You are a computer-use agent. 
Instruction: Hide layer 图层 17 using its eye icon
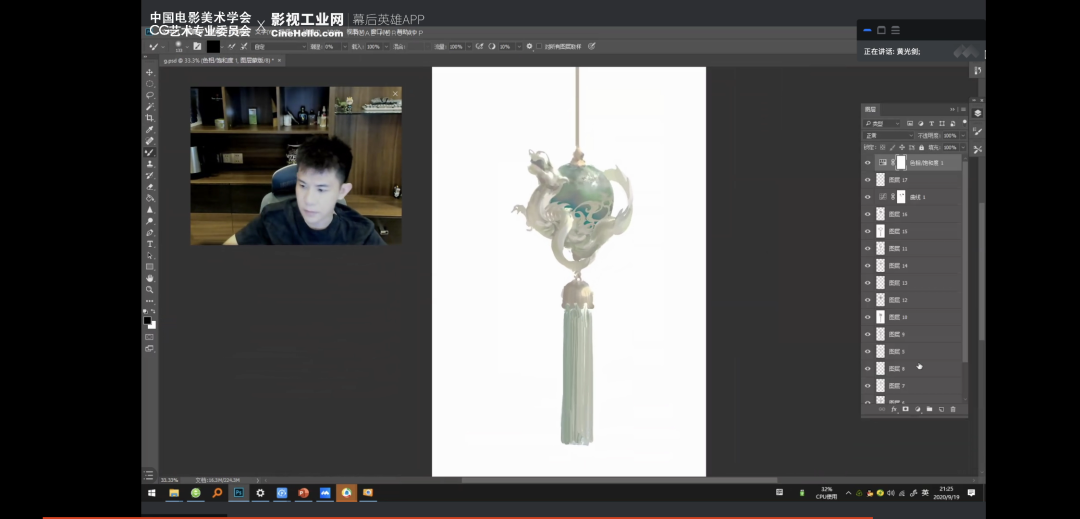[x=868, y=180]
